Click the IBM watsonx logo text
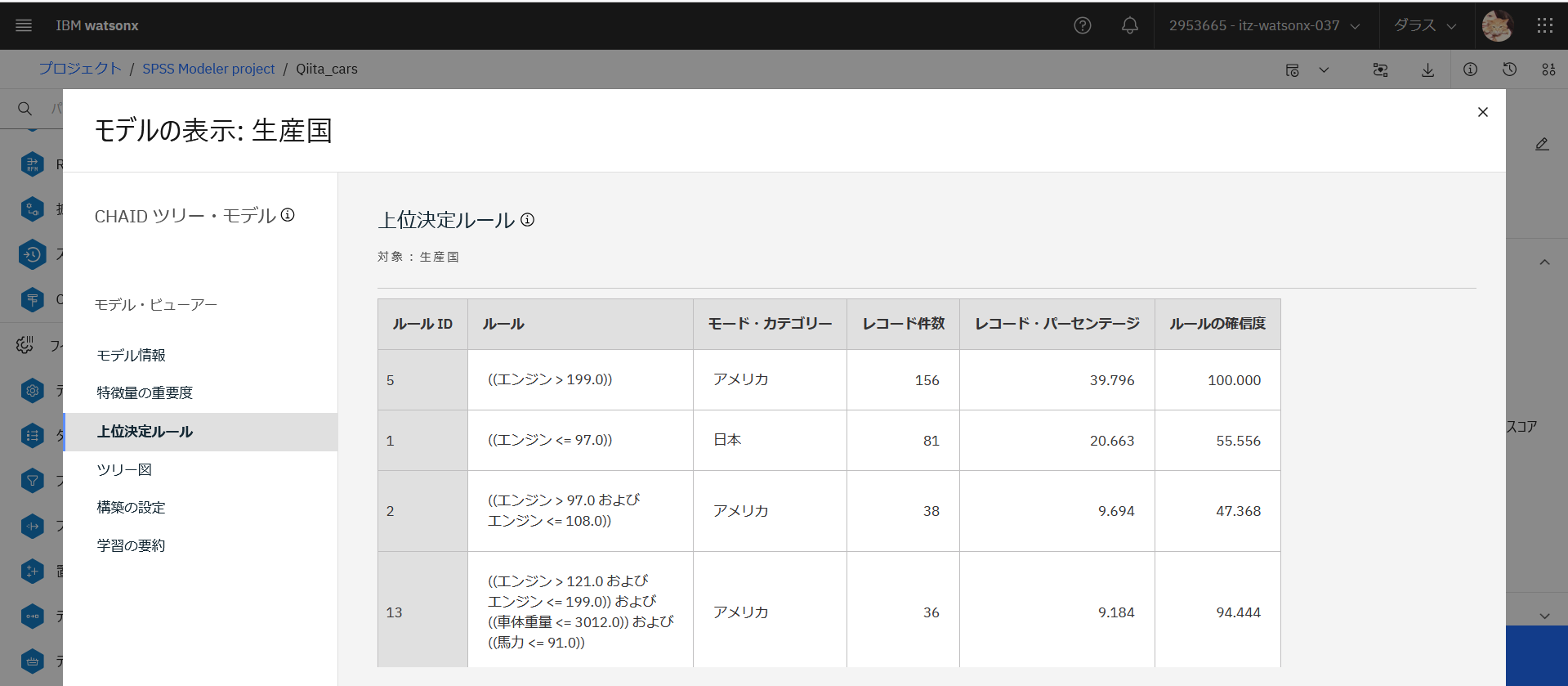 (97, 25)
